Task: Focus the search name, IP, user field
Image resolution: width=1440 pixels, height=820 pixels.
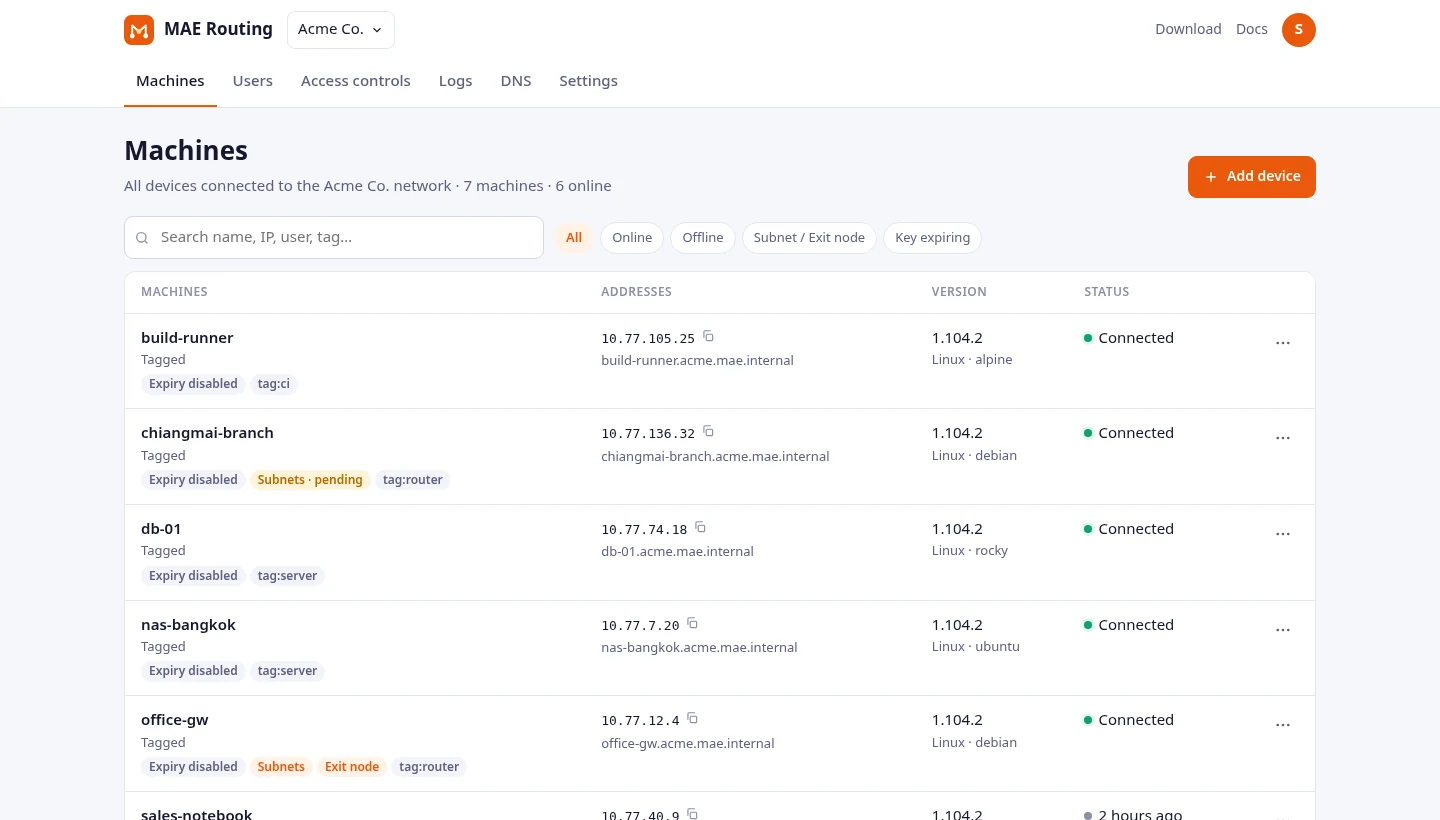Action: click(x=334, y=238)
